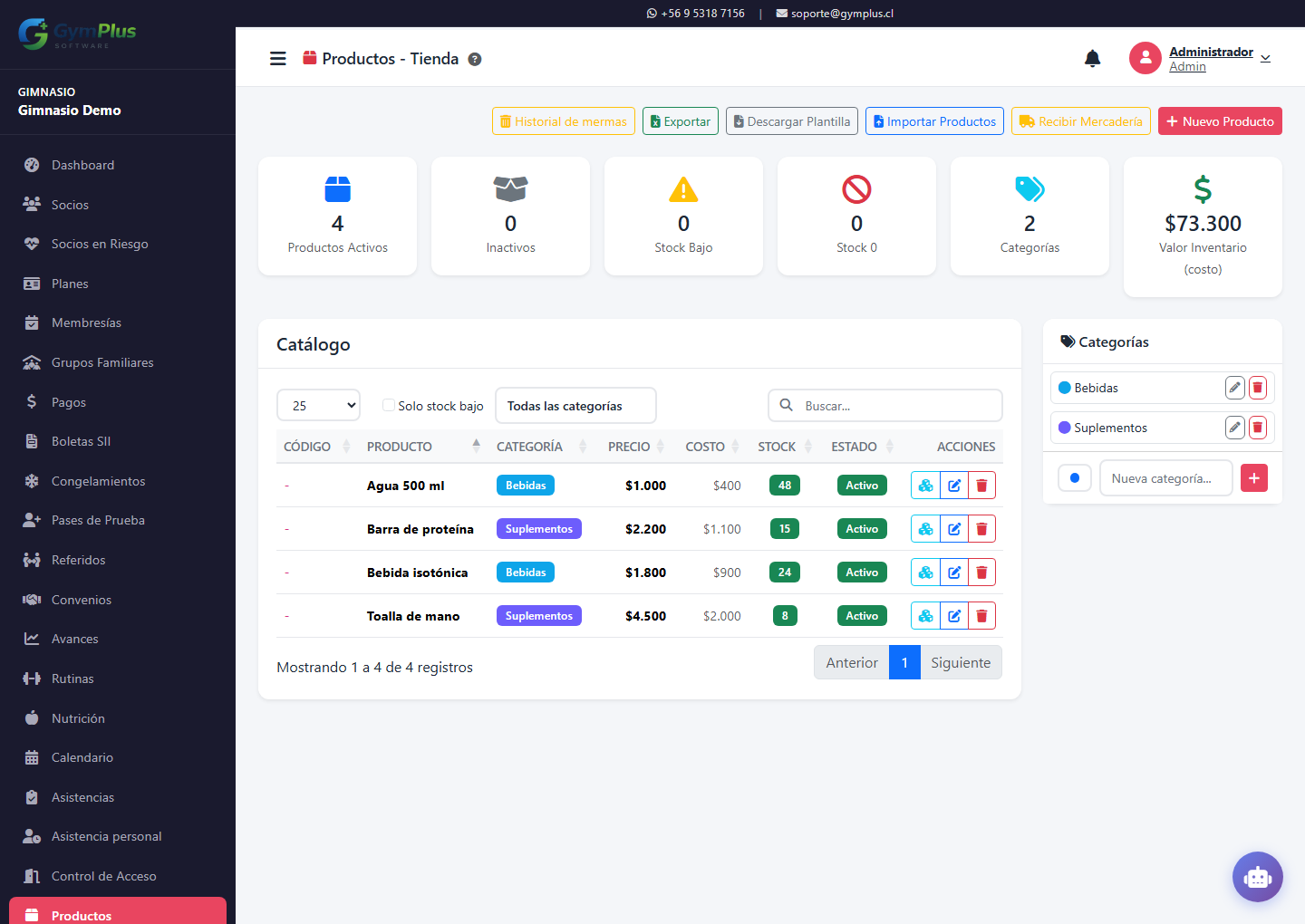The width and height of the screenshot is (1305, 924).
Task: Edit the Suplementos category
Action: coord(1235,428)
